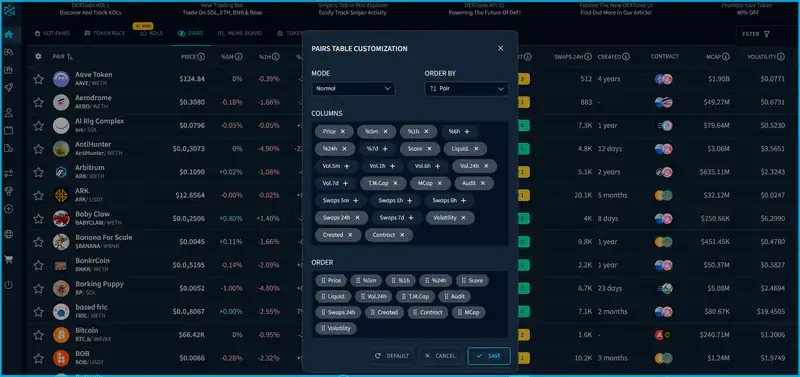Open the trophy icon in left sidebar
The height and width of the screenshot is (377, 800).
[x=8, y=191]
